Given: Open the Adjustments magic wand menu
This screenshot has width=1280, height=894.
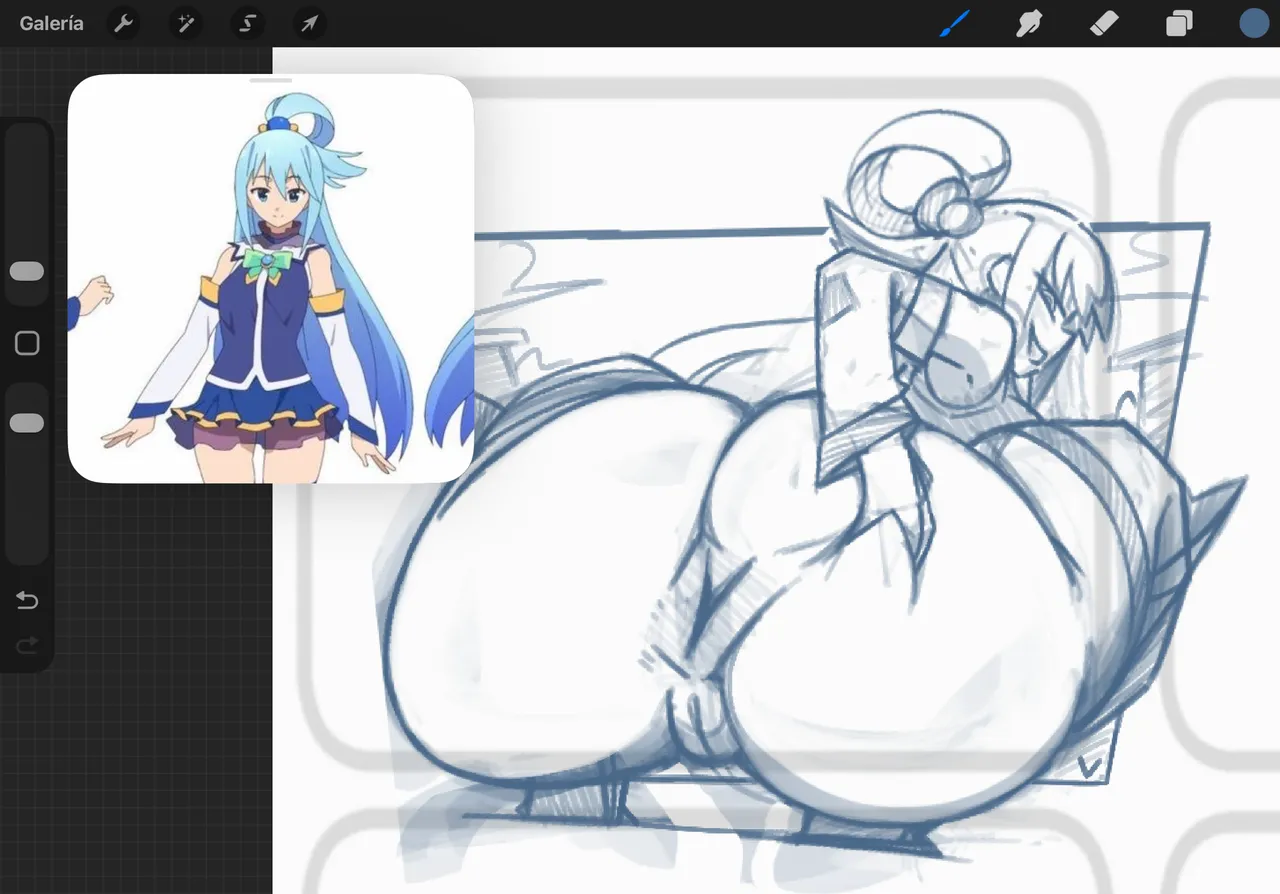Looking at the screenshot, I should (186, 23).
